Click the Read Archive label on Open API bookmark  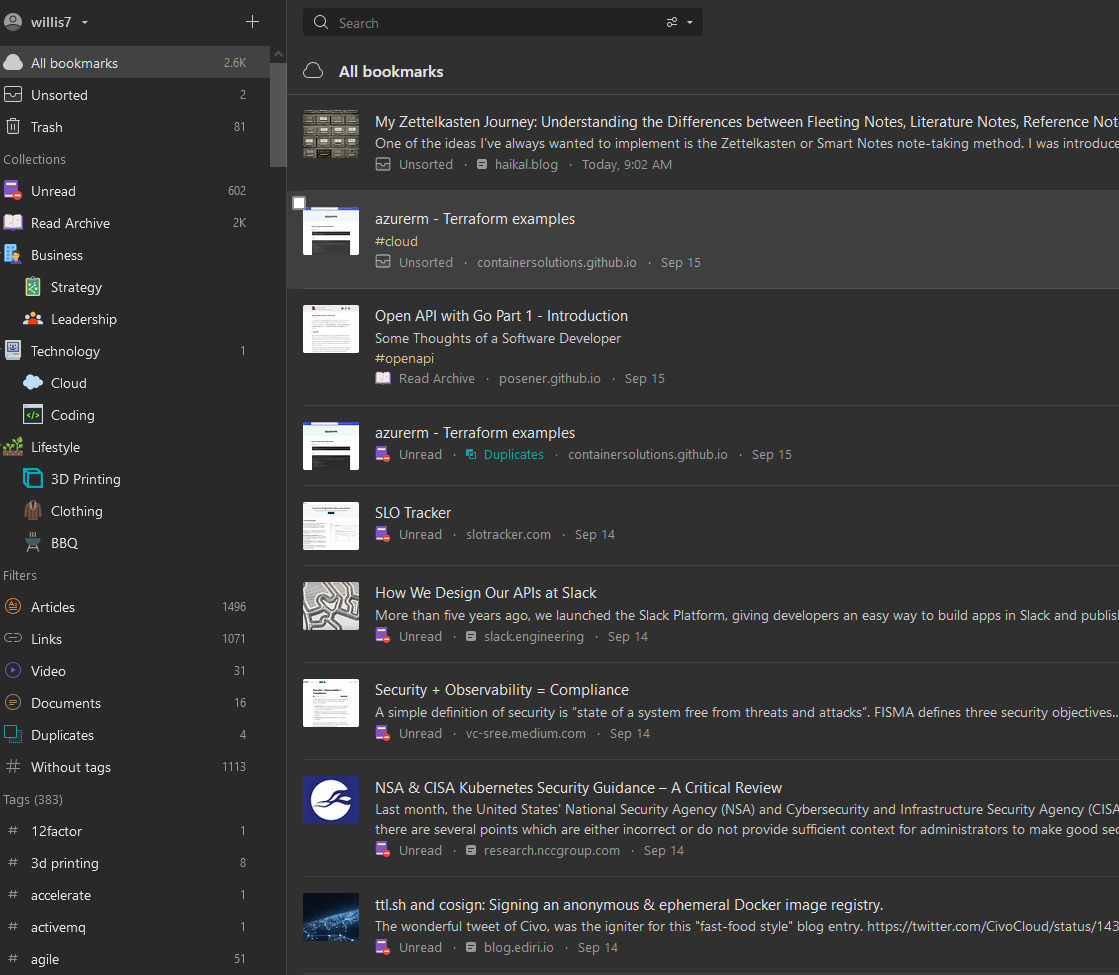click(x=436, y=378)
